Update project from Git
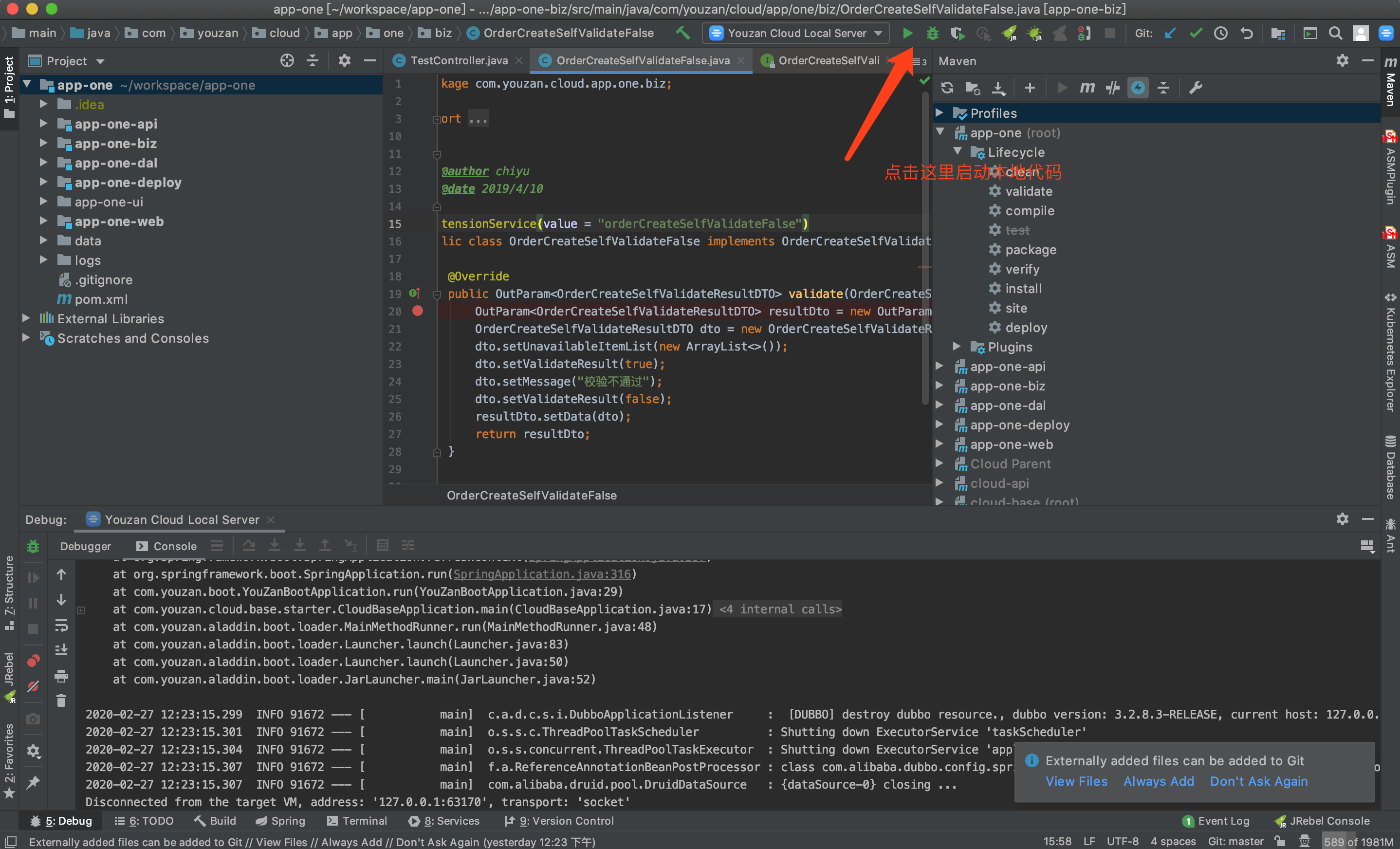The width and height of the screenshot is (1400, 849). pyautogui.click(x=1170, y=33)
